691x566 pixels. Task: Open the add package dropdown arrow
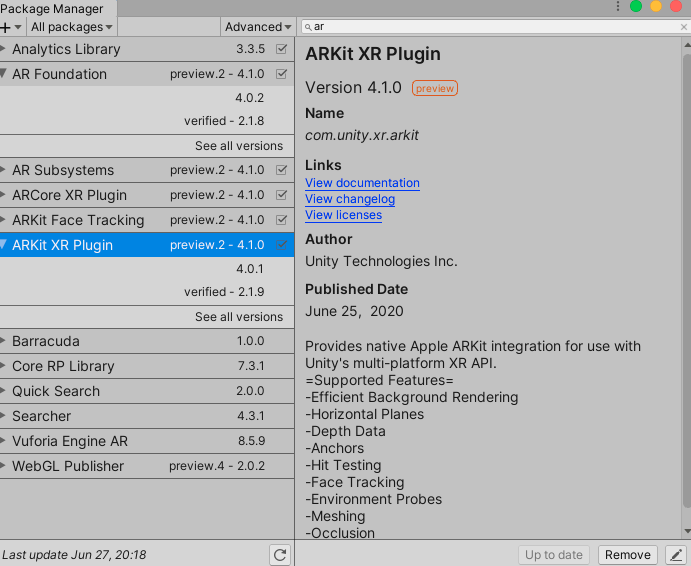click(x=18, y=27)
